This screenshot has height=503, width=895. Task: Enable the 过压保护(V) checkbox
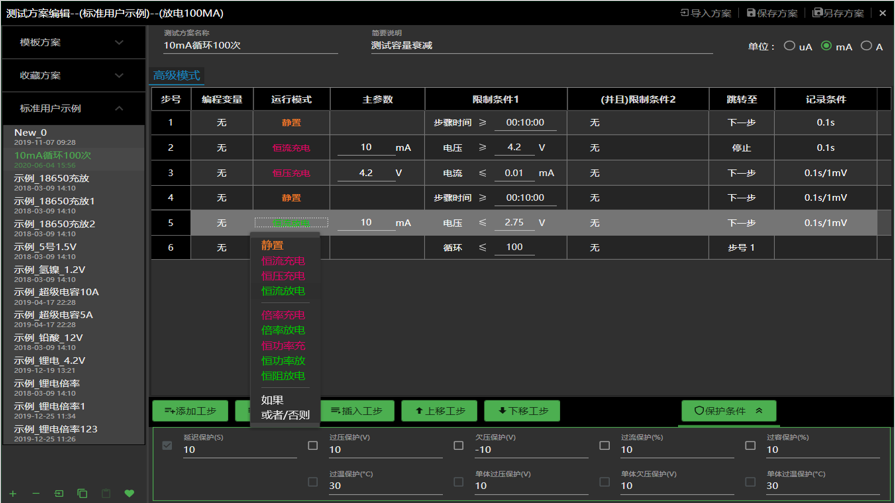click(x=313, y=446)
